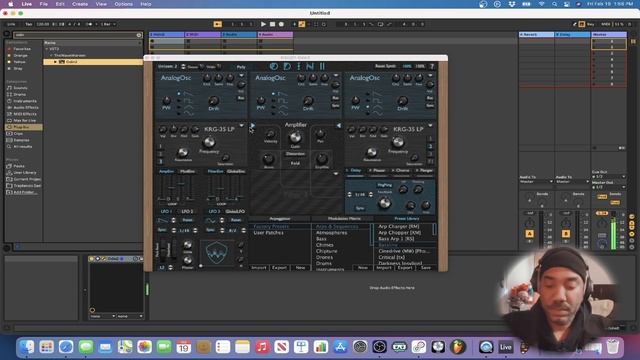This screenshot has height=360, width=640.
Task: Open the File menu
Action: (44, 4)
